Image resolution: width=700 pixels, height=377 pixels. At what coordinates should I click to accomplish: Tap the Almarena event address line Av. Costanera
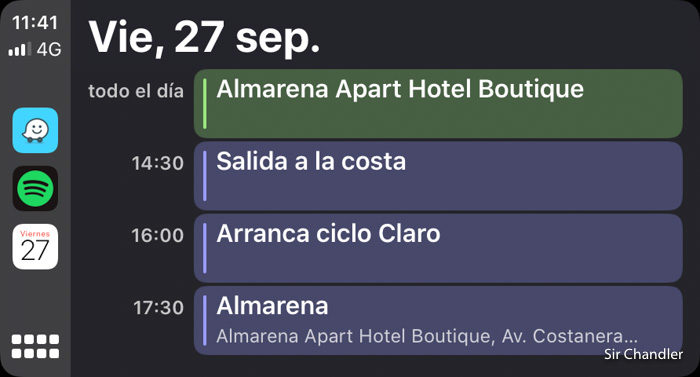click(427, 336)
